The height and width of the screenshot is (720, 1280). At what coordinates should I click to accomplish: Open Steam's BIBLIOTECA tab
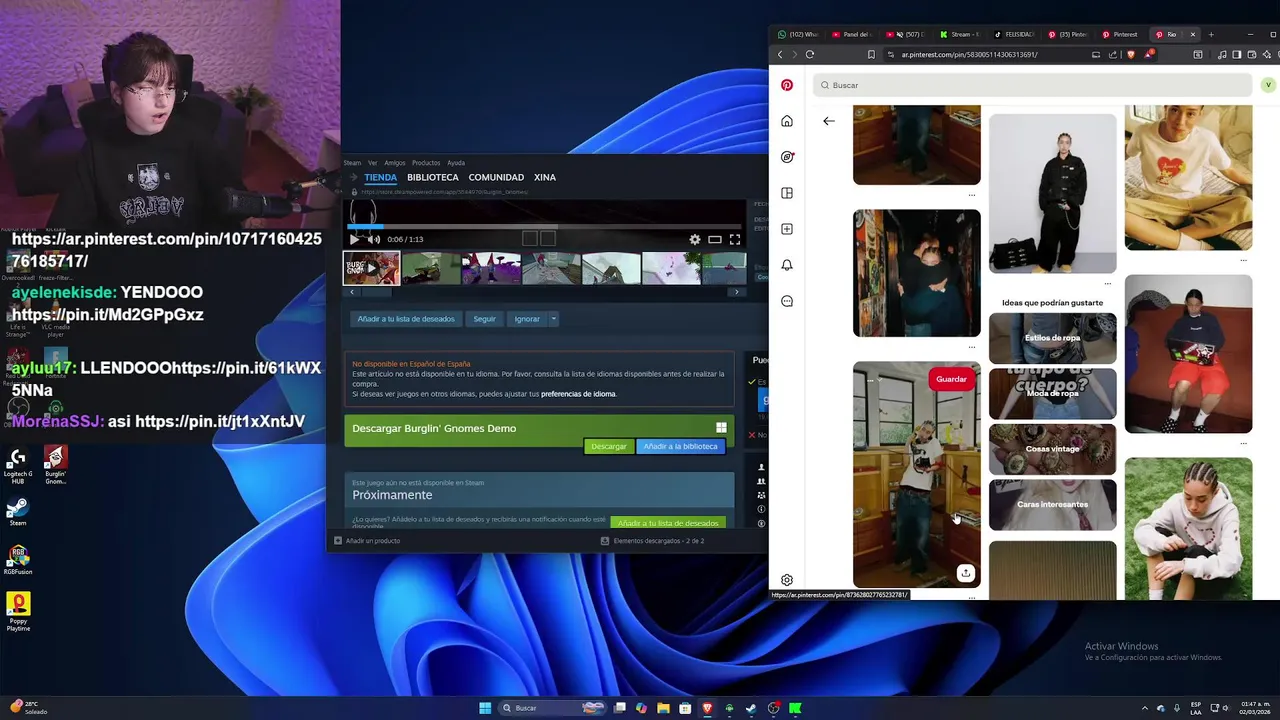[433, 177]
